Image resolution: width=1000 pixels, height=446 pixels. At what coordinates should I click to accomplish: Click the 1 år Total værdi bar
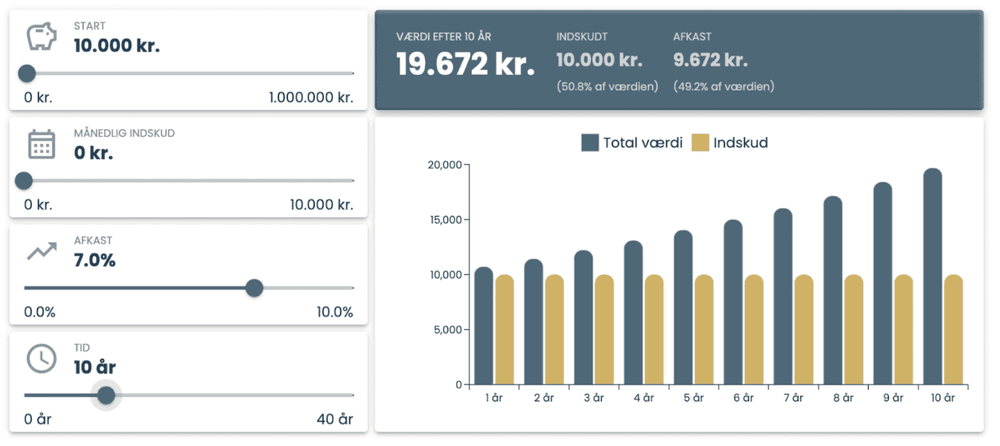484,326
